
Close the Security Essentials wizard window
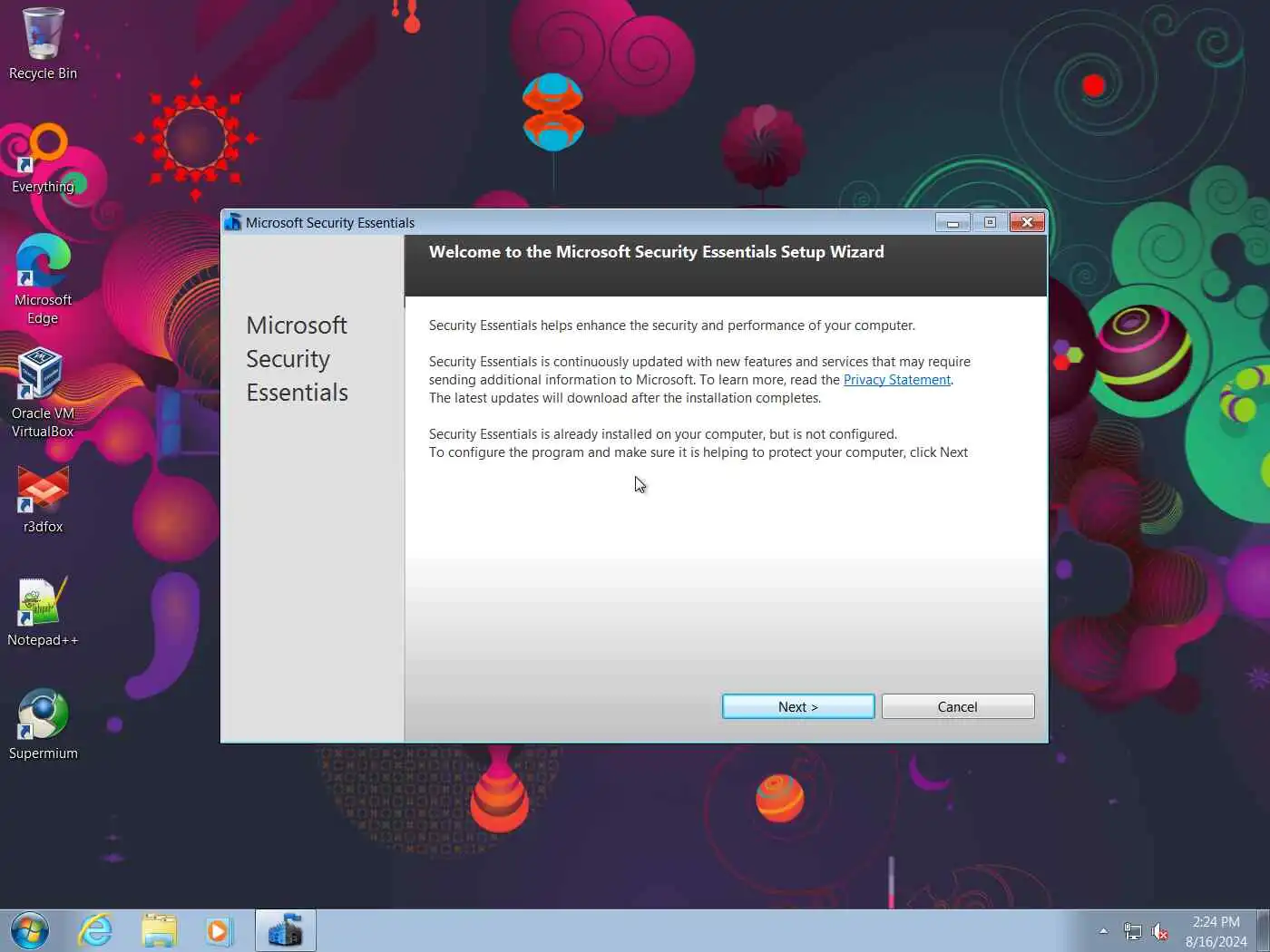tap(1027, 222)
